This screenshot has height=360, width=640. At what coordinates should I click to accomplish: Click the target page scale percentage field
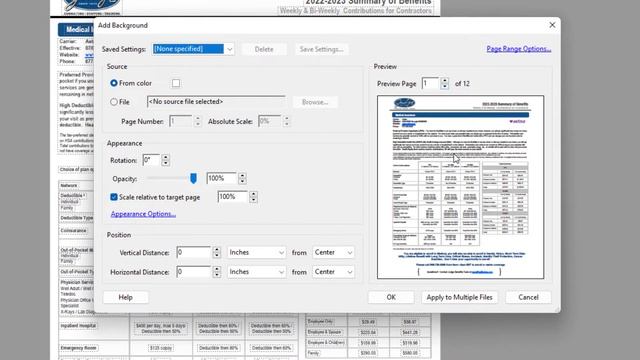click(x=233, y=197)
